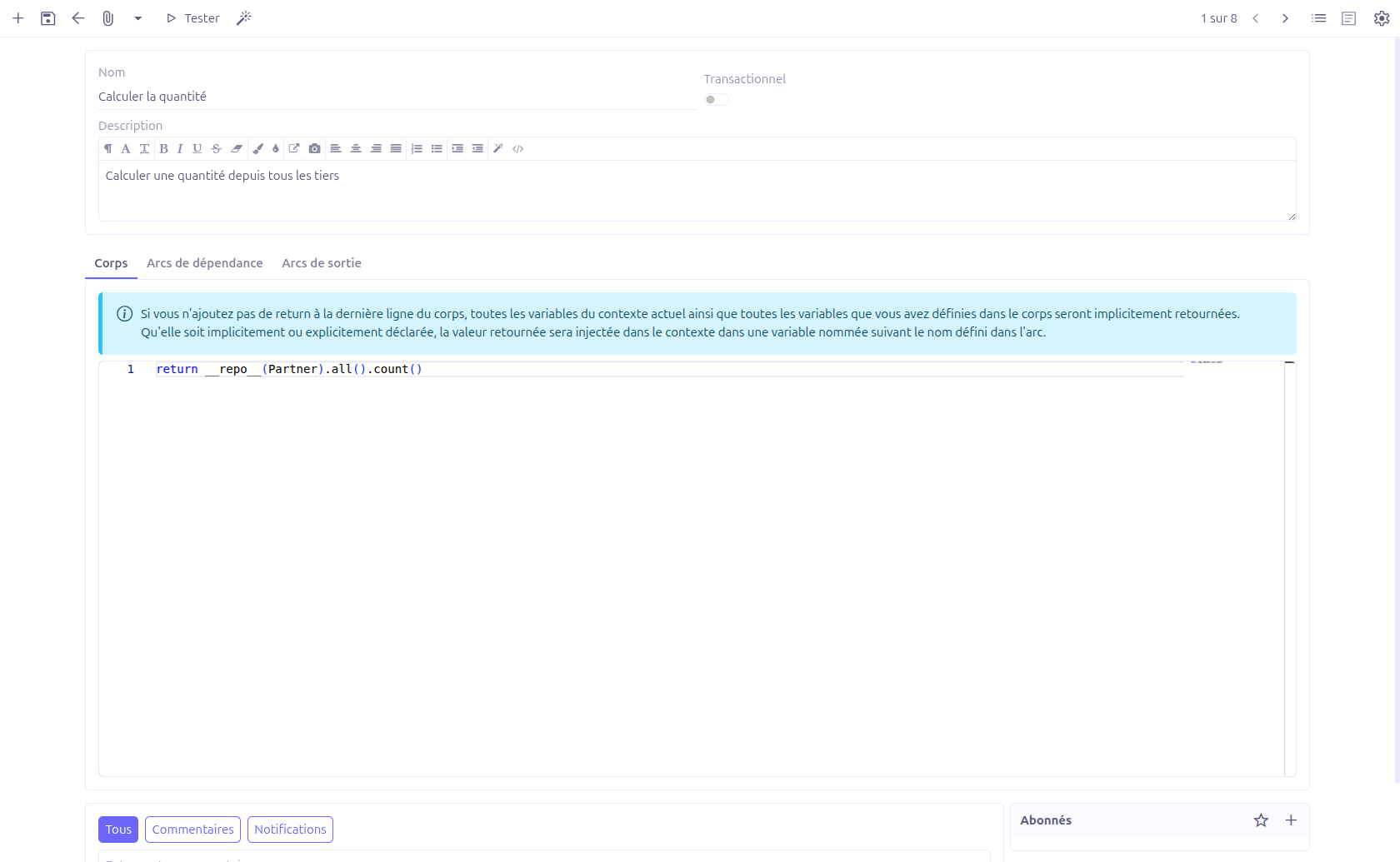Switch to code view in the description editor
This screenshot has width=1400, height=862.
(x=517, y=148)
